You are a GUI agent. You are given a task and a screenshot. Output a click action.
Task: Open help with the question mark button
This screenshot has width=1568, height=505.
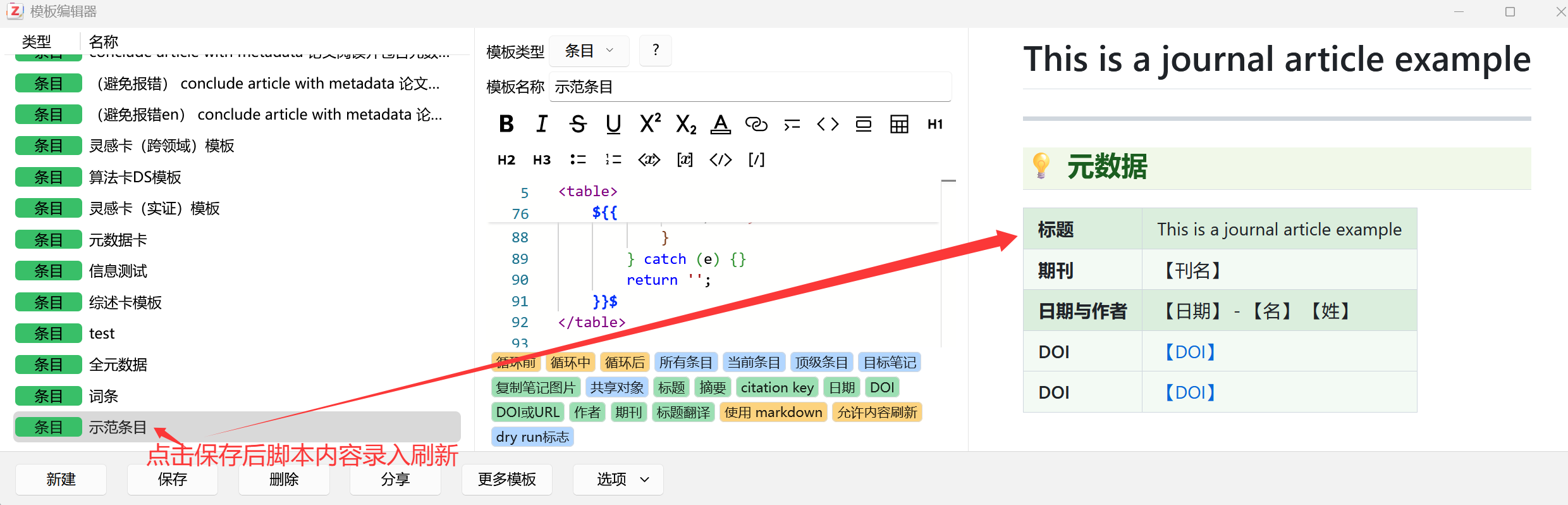[656, 51]
